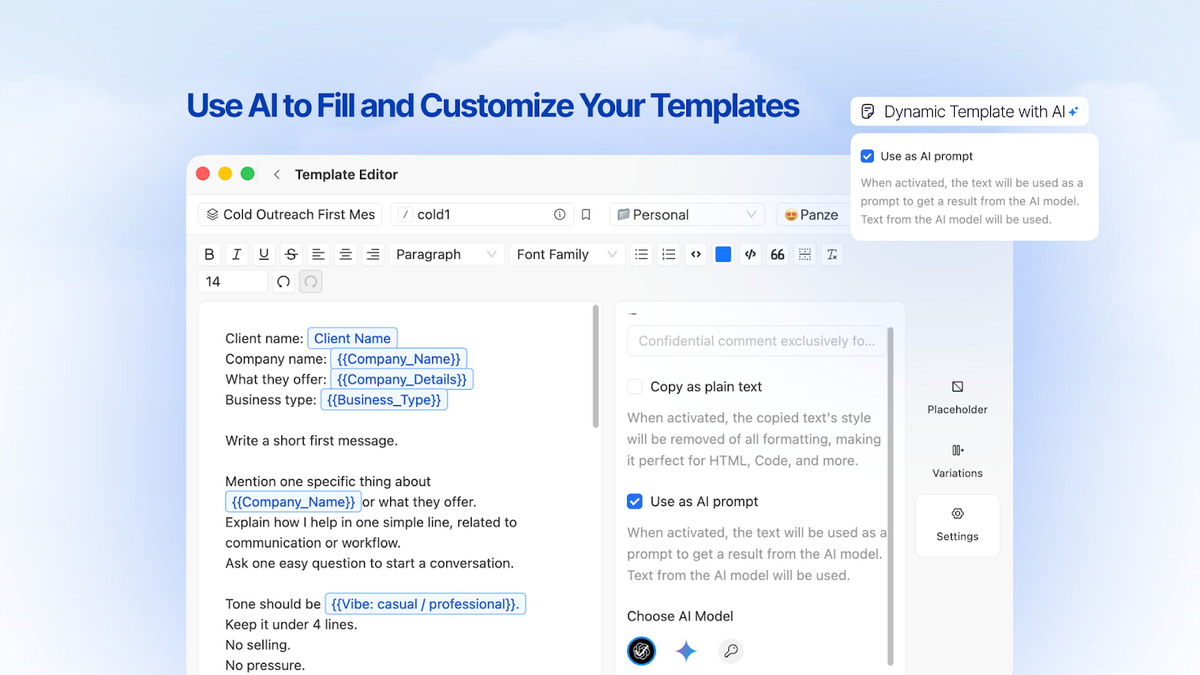
Task: Click the font size field showing 14
Action: click(232, 281)
